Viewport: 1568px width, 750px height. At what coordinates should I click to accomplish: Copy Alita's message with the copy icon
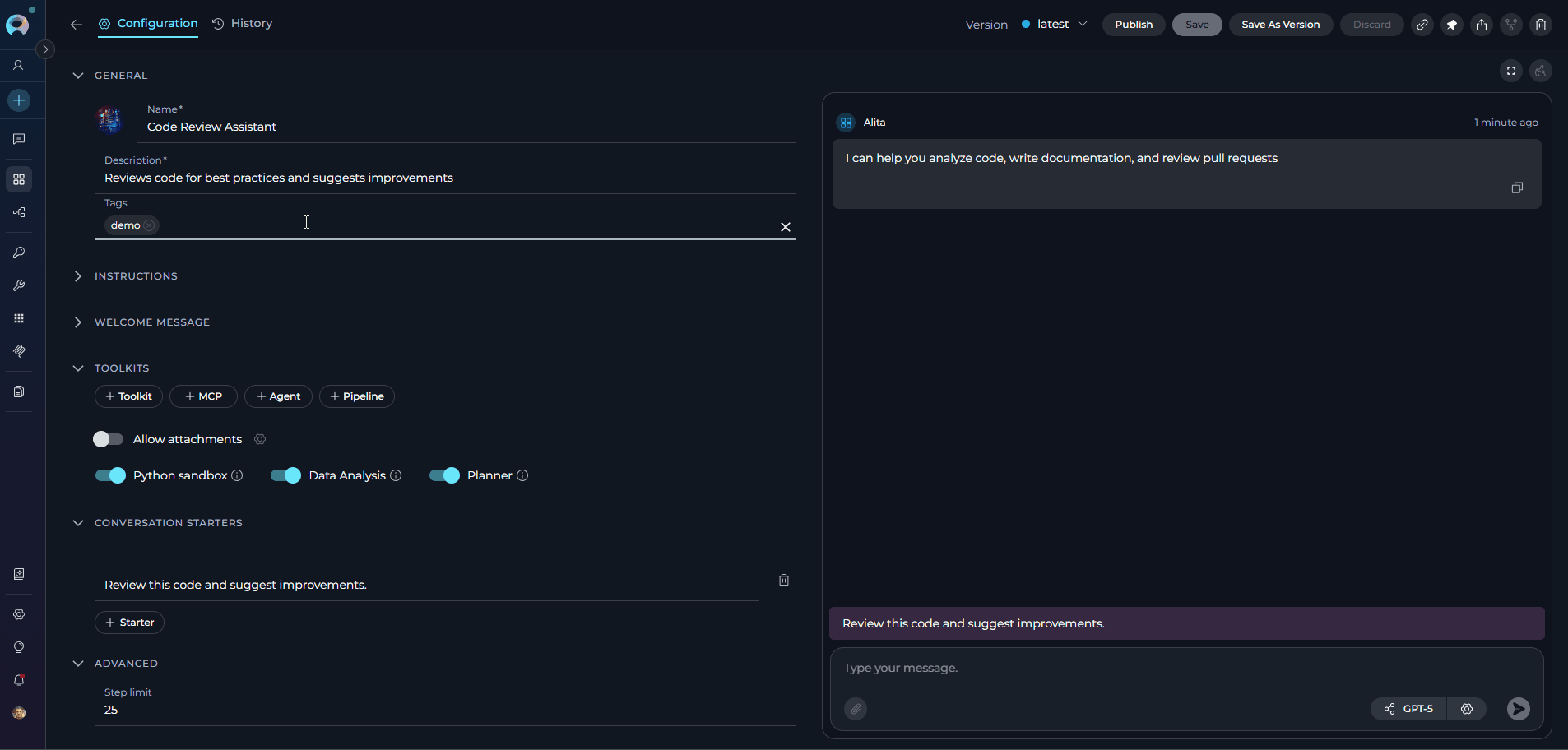coord(1517,187)
